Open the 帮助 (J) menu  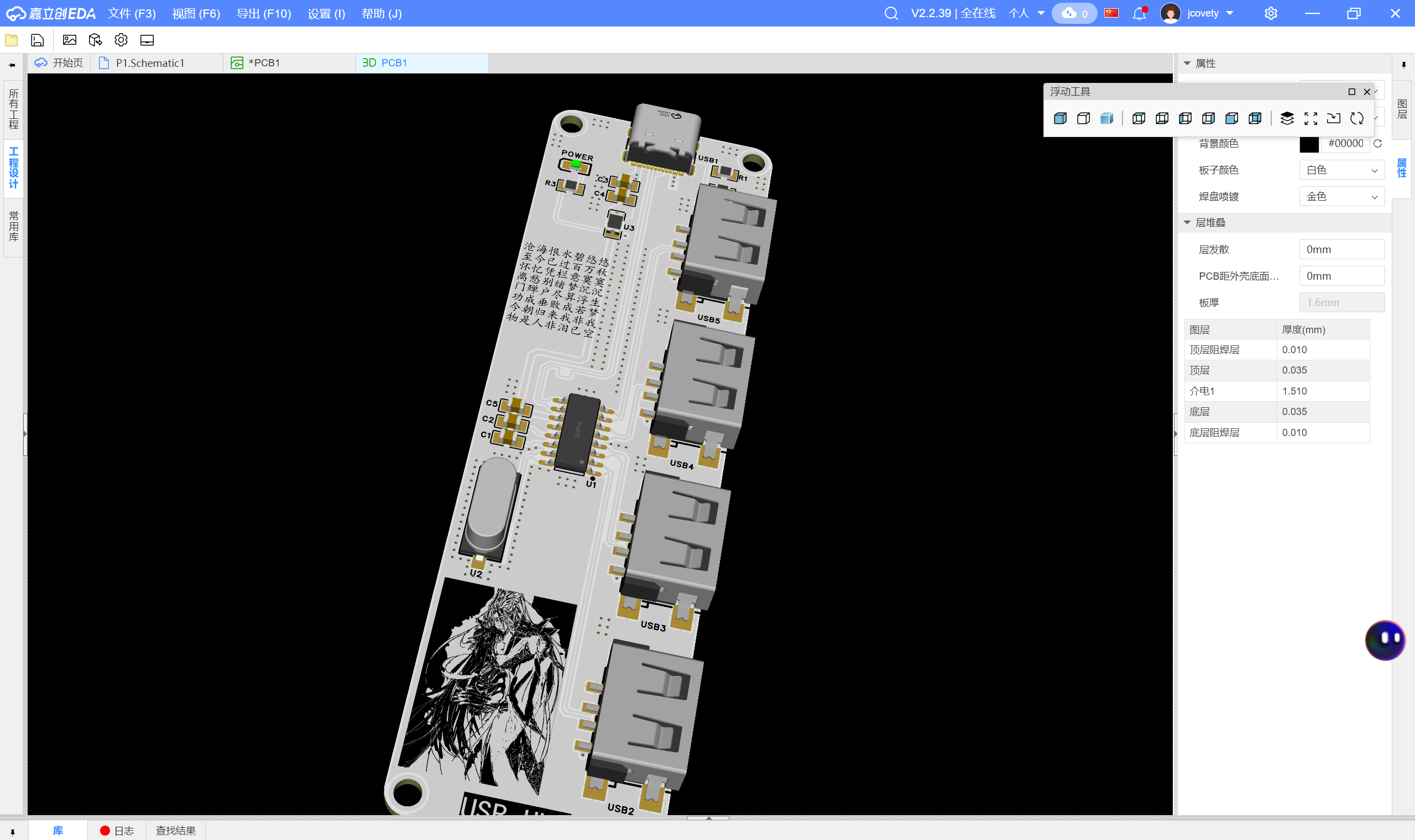point(382,14)
